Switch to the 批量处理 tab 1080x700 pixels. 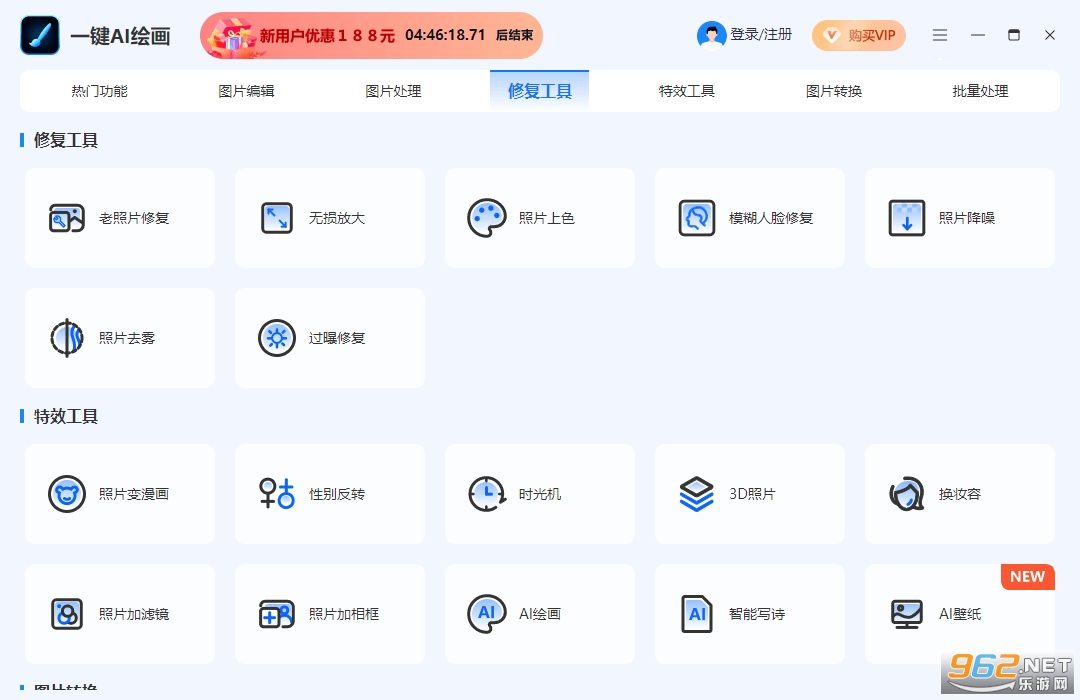click(x=980, y=91)
